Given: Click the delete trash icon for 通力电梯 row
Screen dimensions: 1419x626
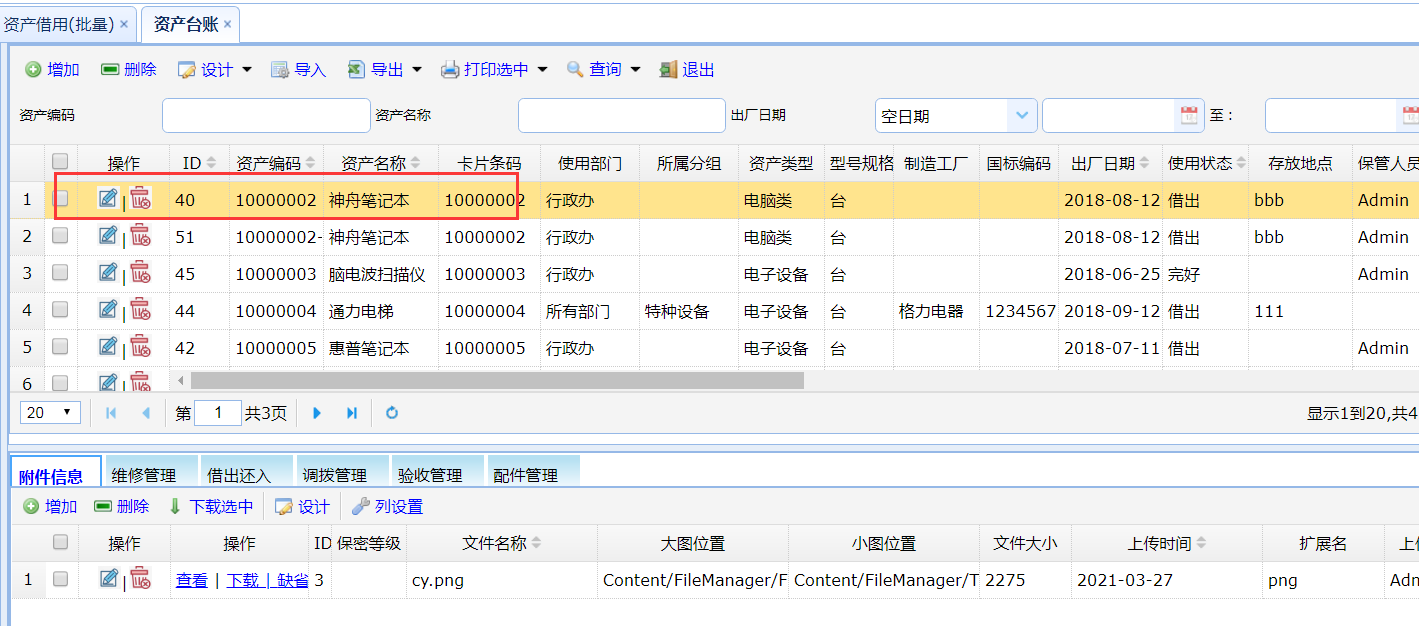Looking at the screenshot, I should [x=140, y=310].
